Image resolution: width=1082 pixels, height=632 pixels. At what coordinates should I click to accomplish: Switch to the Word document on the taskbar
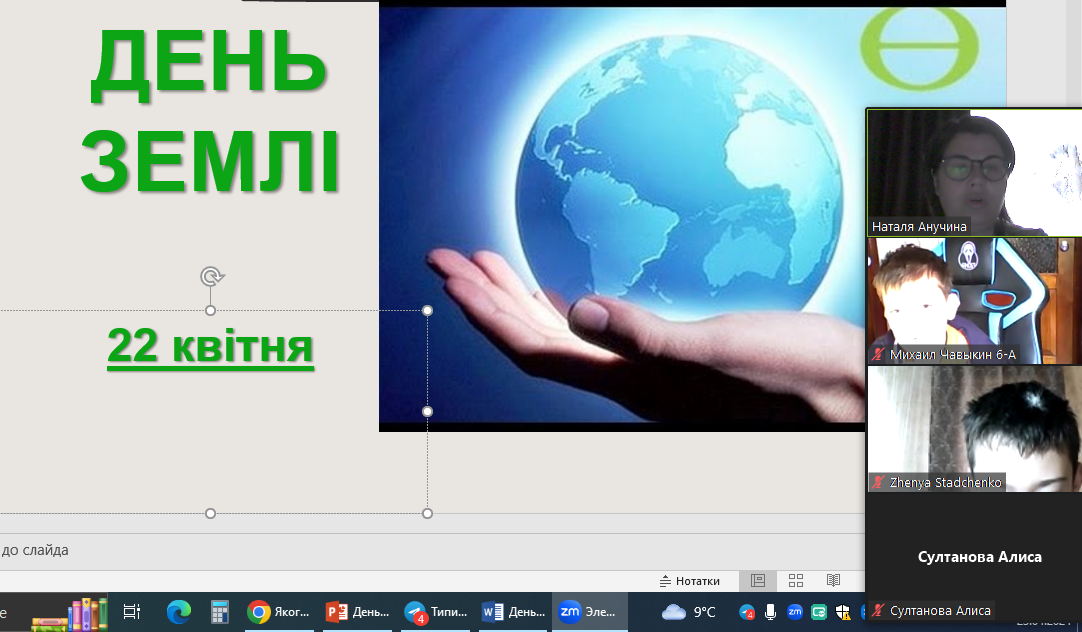[513, 611]
